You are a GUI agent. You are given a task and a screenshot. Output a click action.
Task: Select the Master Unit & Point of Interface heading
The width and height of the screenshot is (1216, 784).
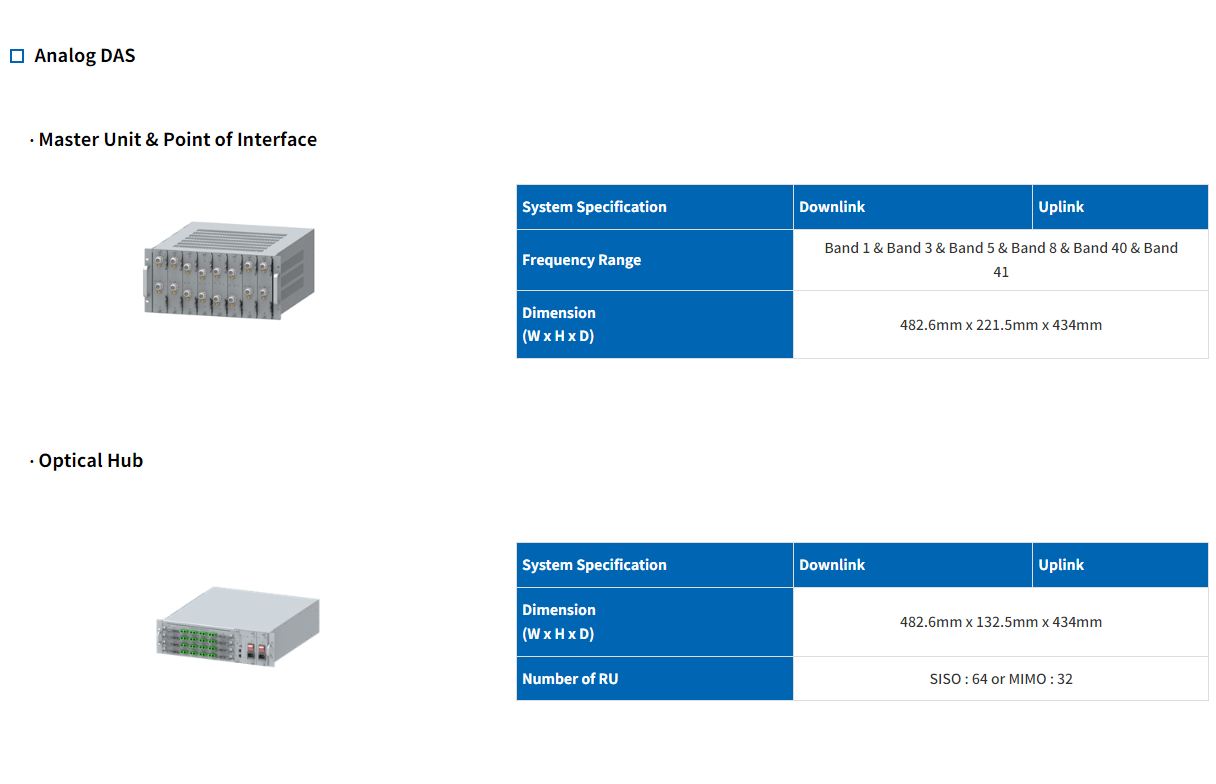coord(177,140)
